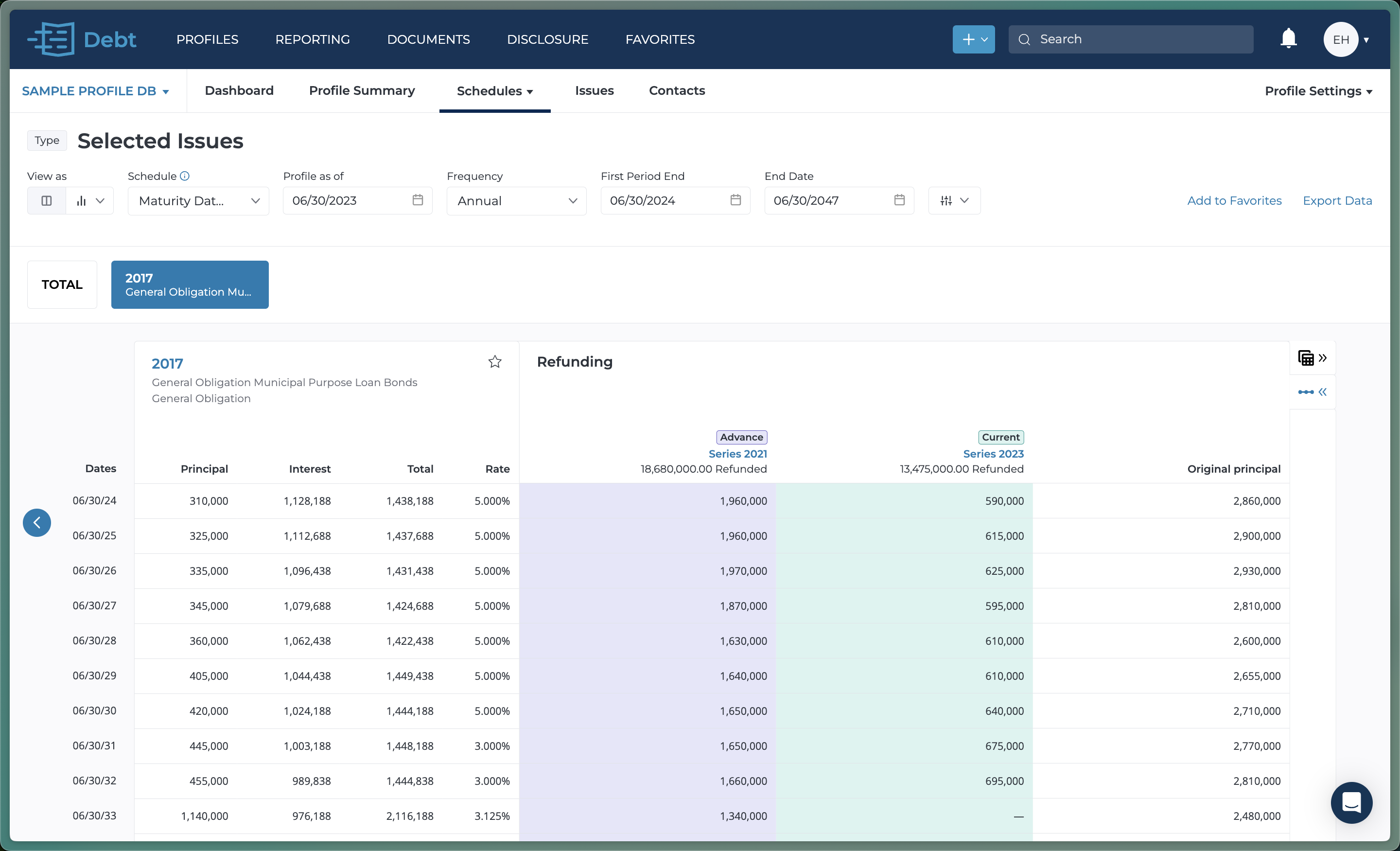Image resolution: width=1400 pixels, height=851 pixels.
Task: Switch to the Issues tab
Action: pyautogui.click(x=595, y=90)
